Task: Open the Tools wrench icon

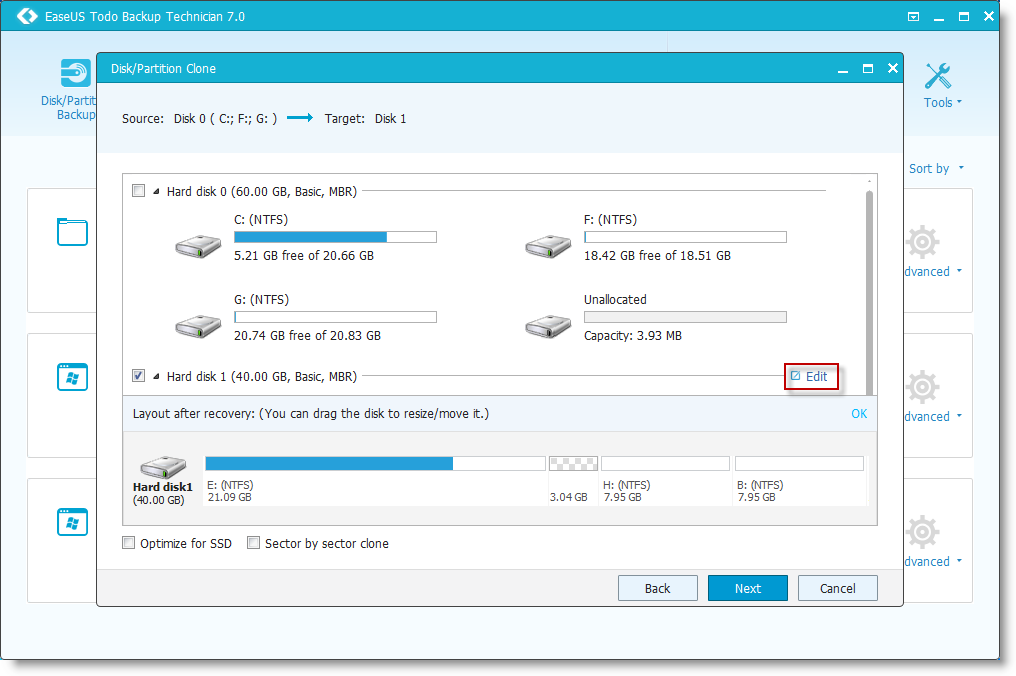Action: (938, 76)
